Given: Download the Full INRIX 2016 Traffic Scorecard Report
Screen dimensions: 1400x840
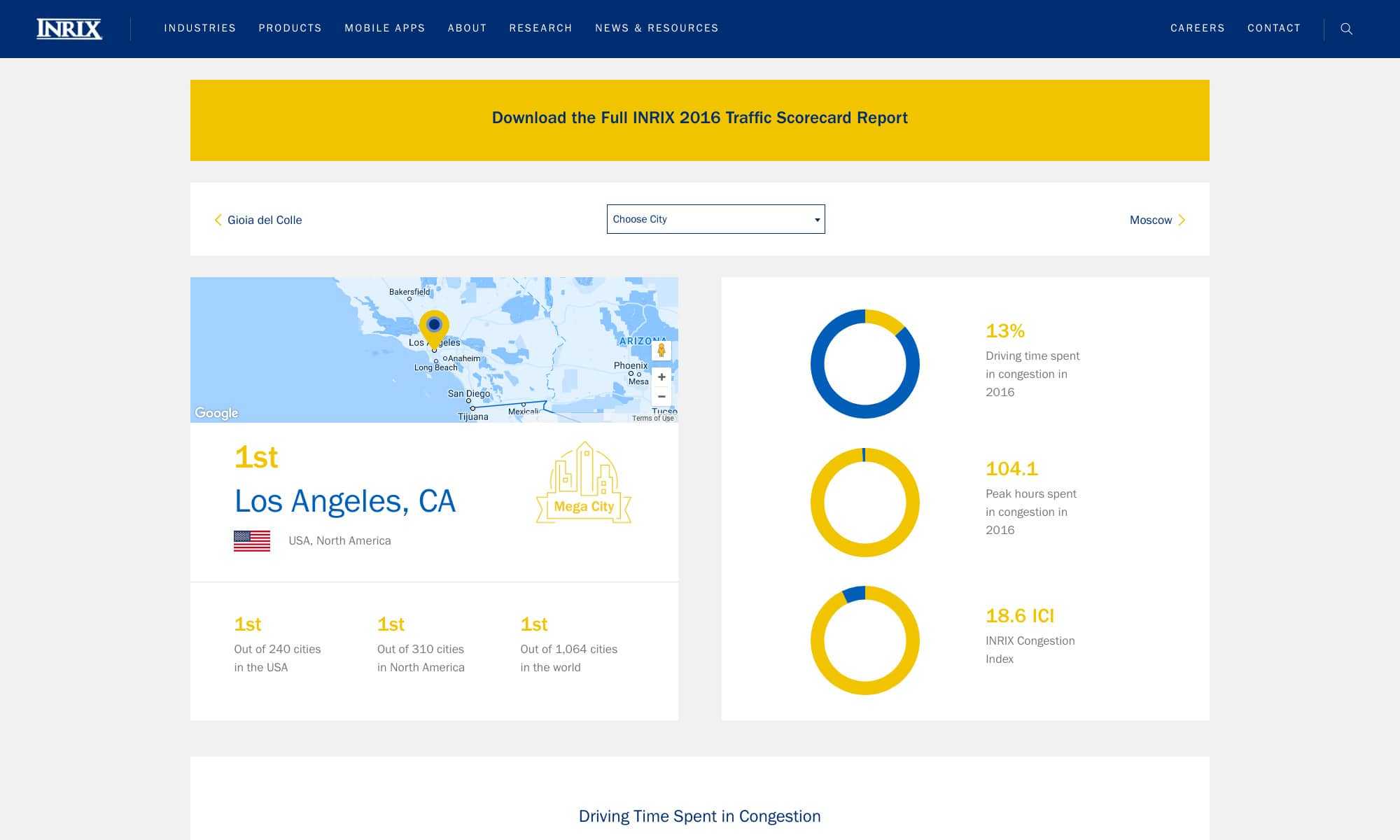Looking at the screenshot, I should click(700, 120).
